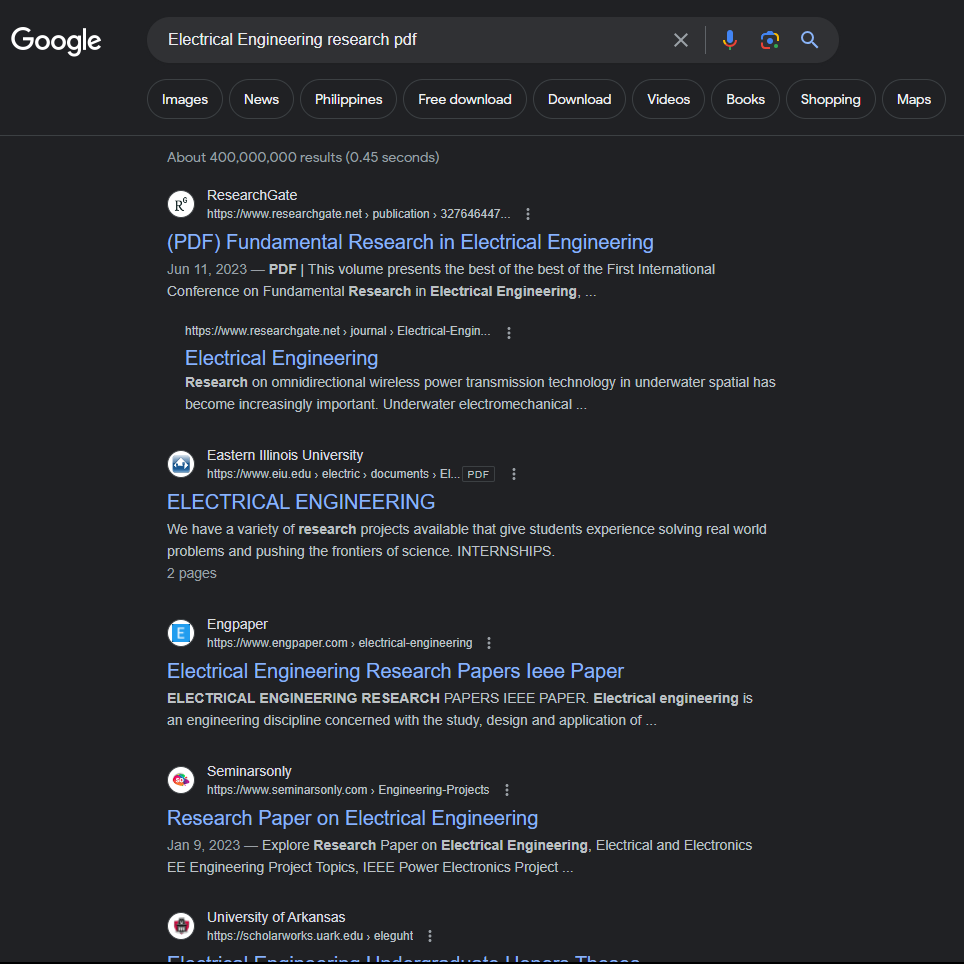Switch to the Maps filter tab
Screen dimensions: 964x964
point(914,99)
